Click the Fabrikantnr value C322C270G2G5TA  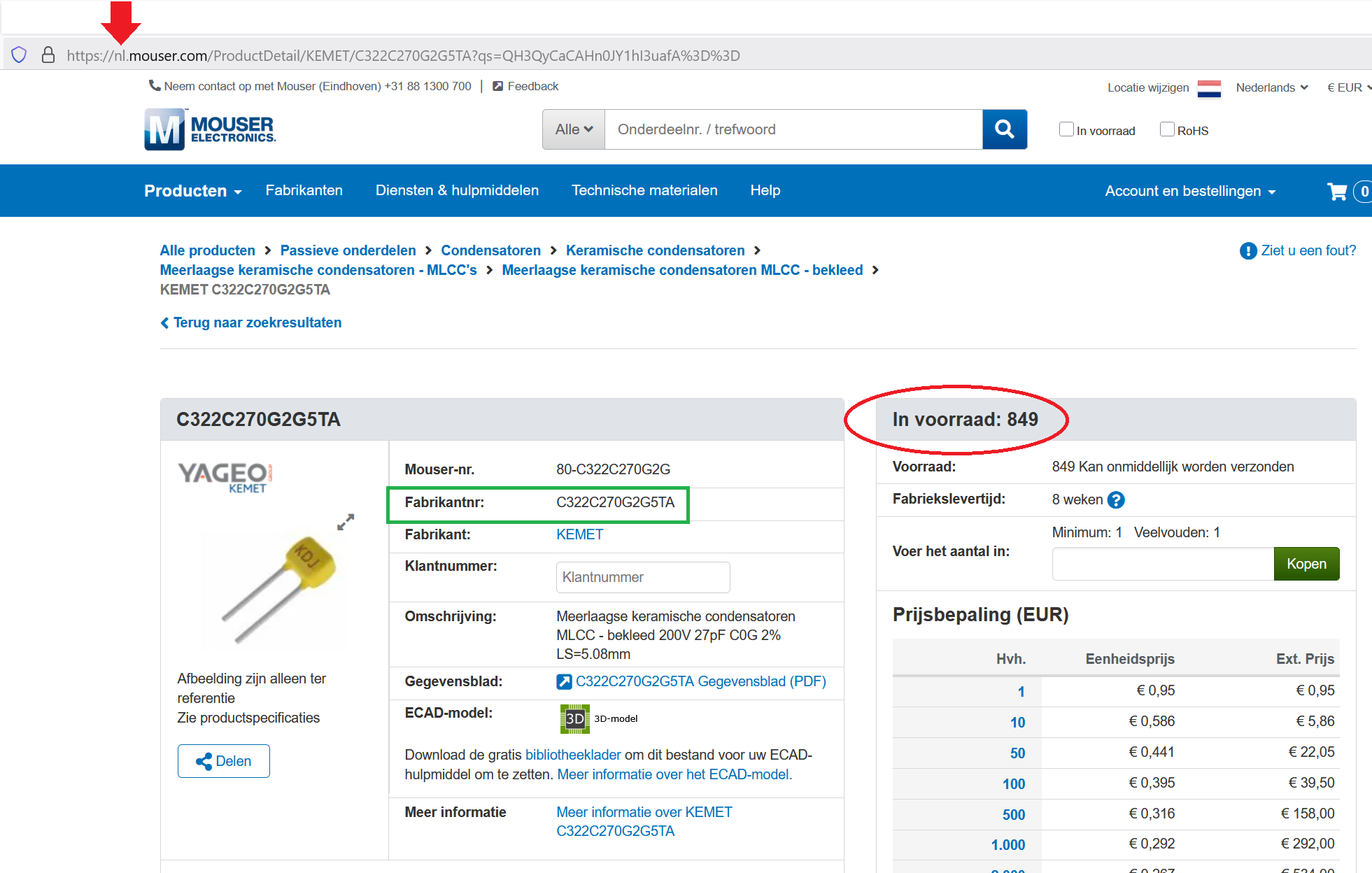(615, 502)
